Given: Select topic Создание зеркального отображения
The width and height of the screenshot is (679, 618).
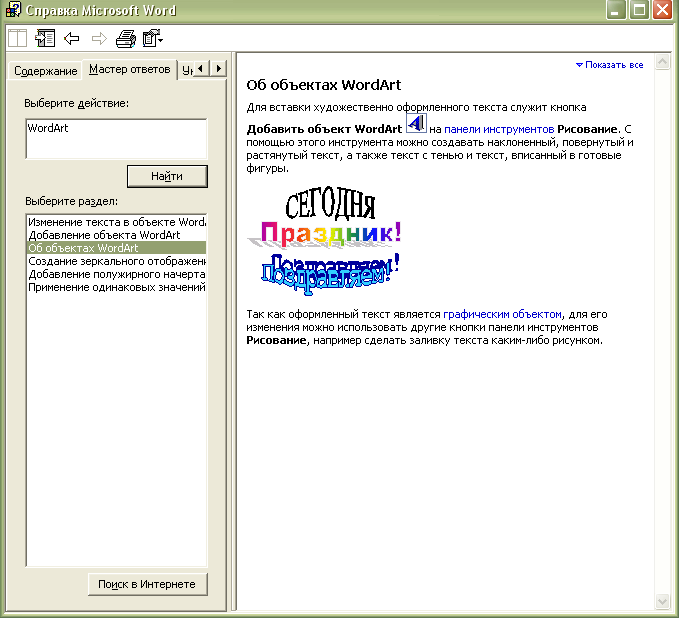Looking at the screenshot, I should 116,261.
